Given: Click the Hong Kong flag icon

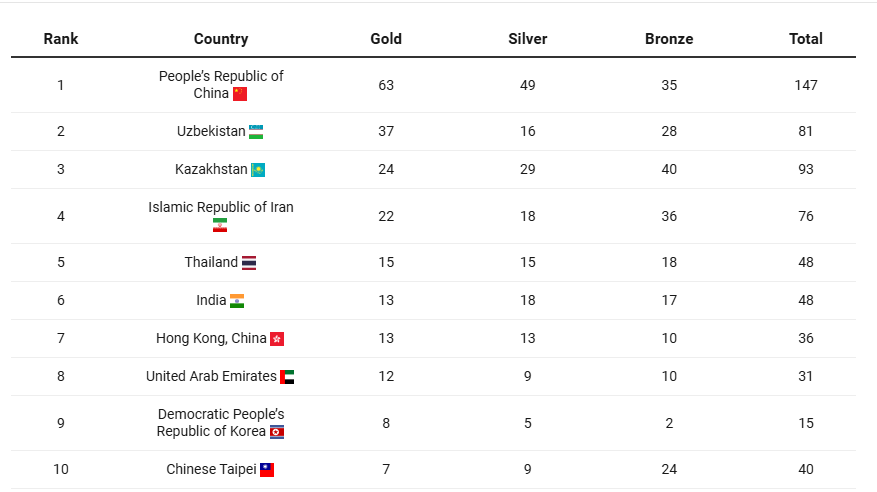Looking at the screenshot, I should 277,339.
